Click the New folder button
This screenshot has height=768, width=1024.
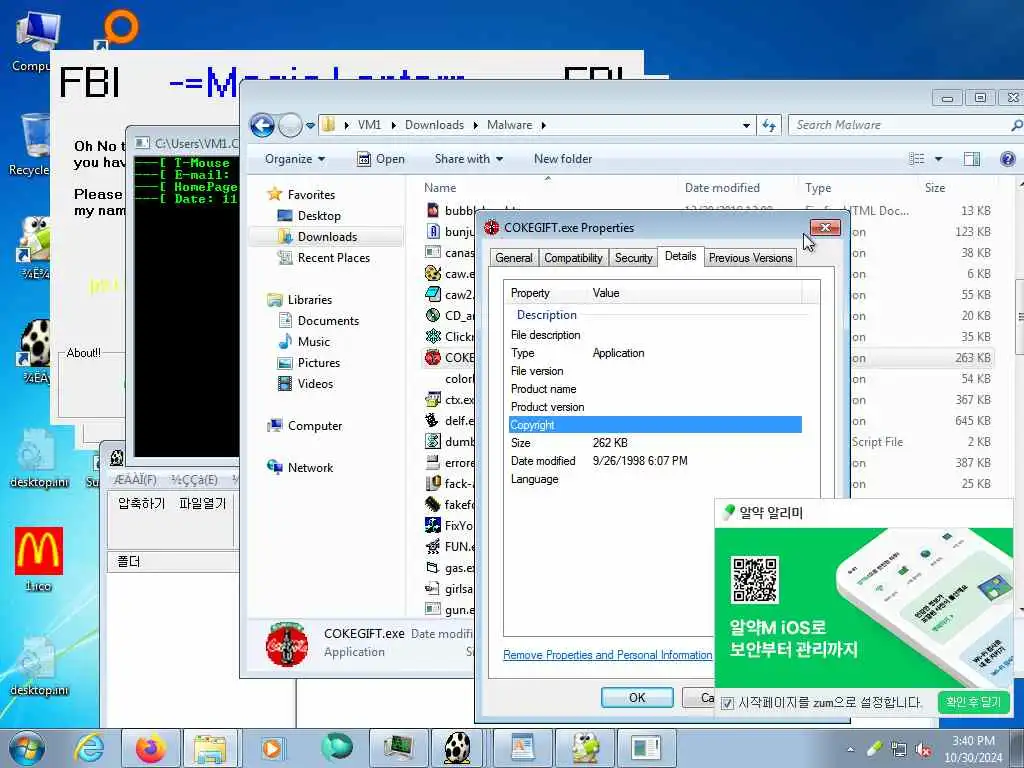click(x=563, y=159)
